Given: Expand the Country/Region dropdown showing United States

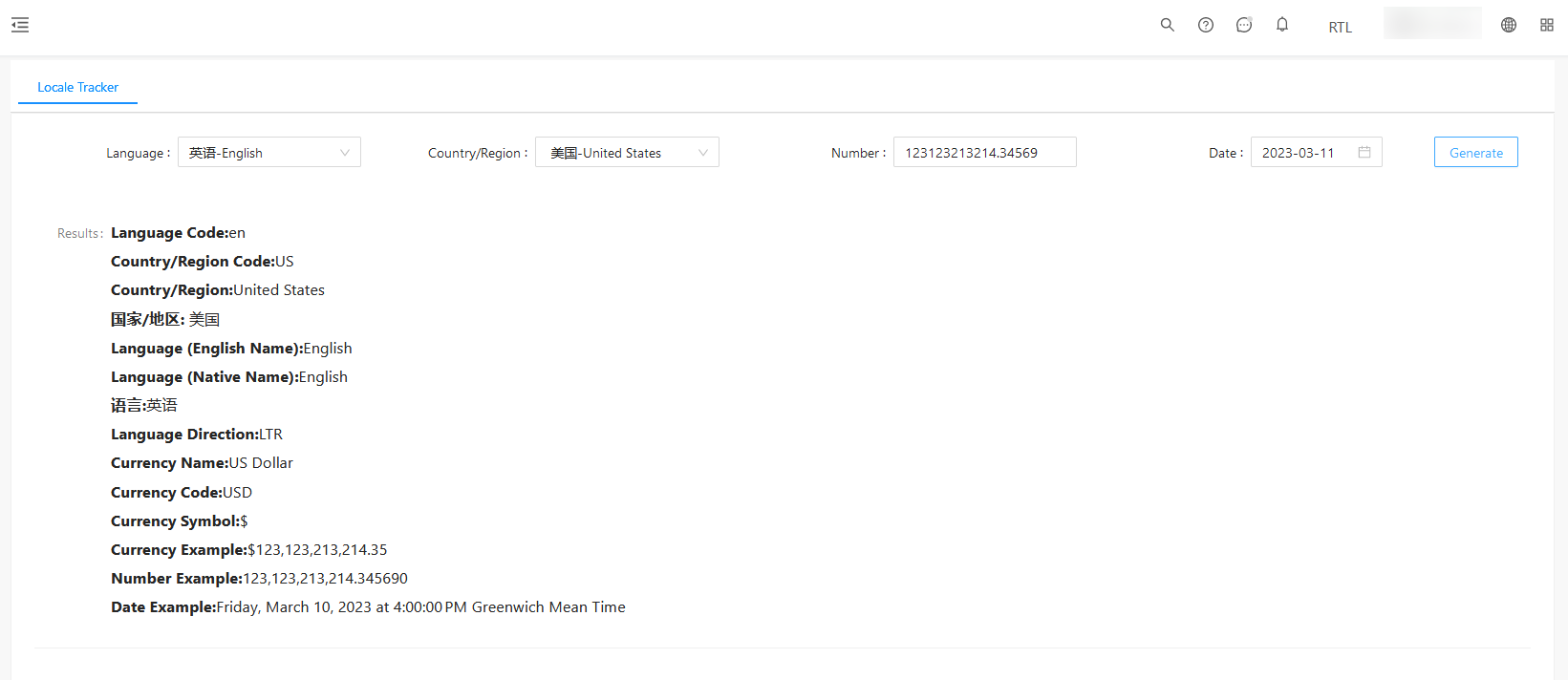Looking at the screenshot, I should [x=627, y=153].
